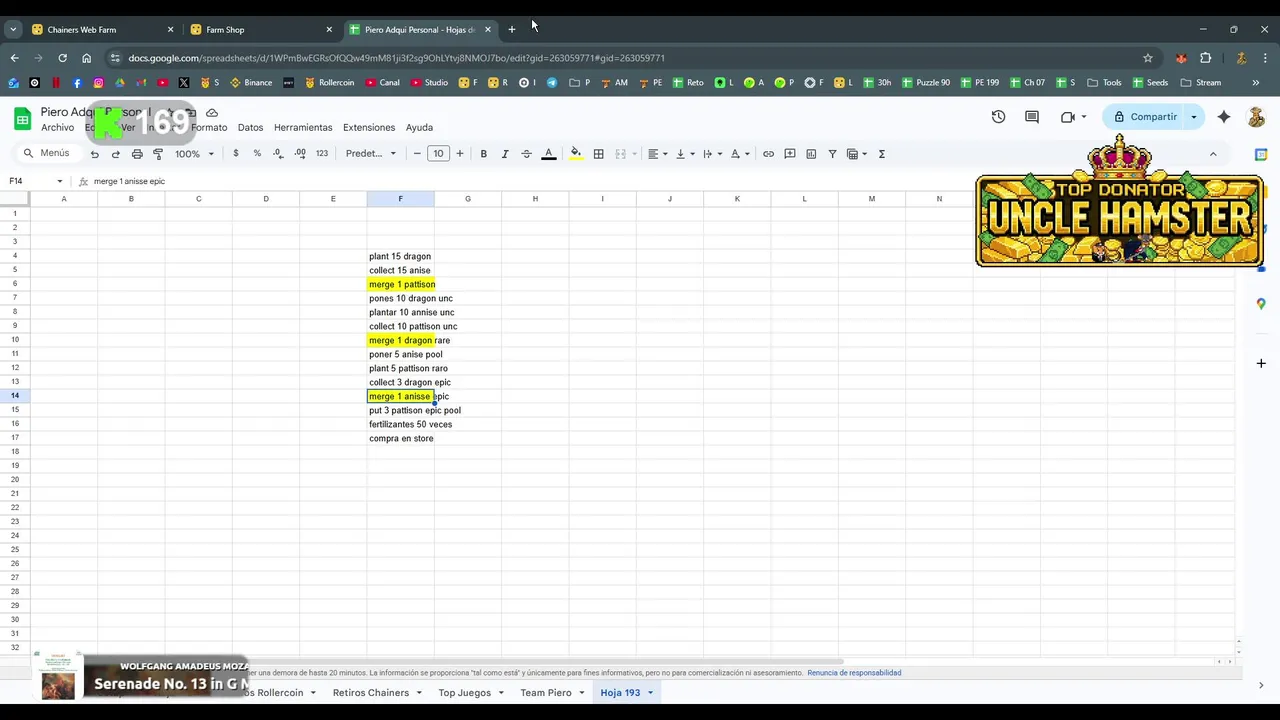Screen dimensions: 1280x720
Task: Print the spreadsheet via printer icon
Action: [x=137, y=154]
